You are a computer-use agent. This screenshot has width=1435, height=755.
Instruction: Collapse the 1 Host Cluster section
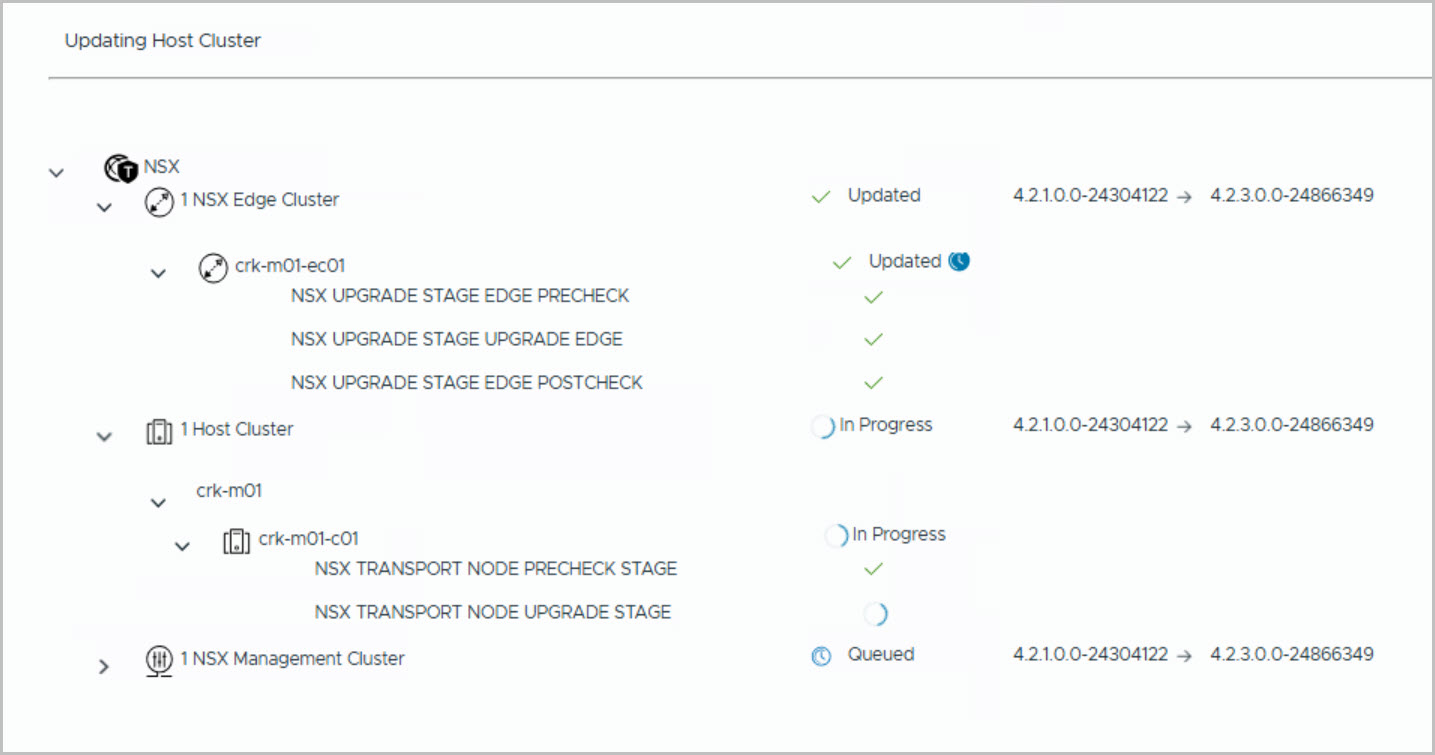(104, 436)
